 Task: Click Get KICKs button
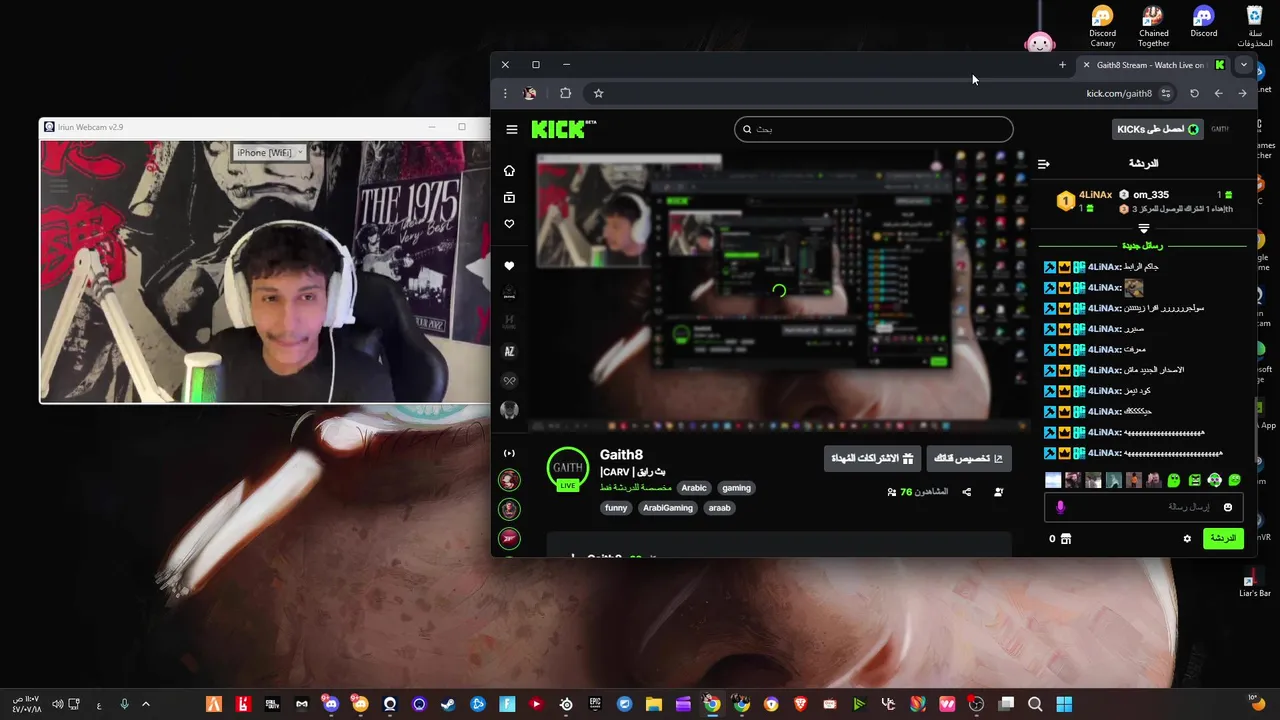tap(1158, 129)
